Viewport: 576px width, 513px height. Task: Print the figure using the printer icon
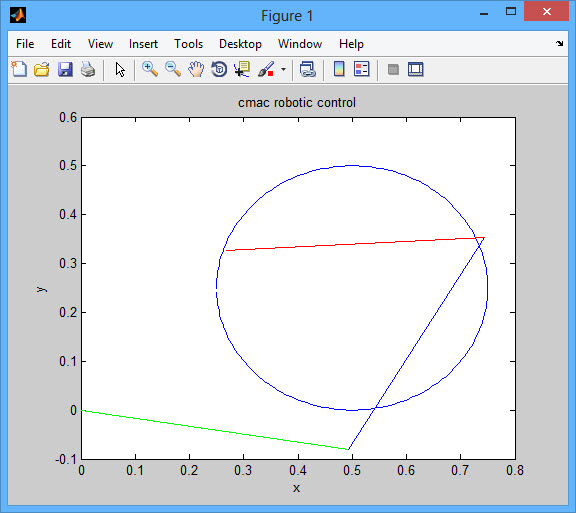(x=88, y=69)
